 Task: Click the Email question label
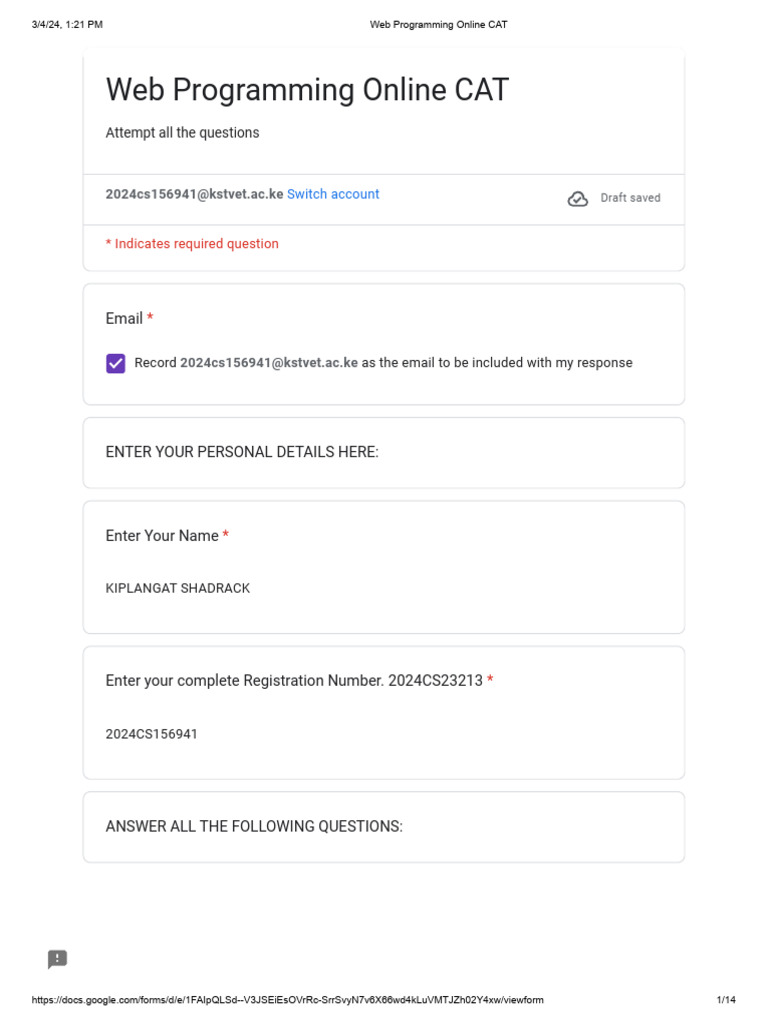click(124, 318)
